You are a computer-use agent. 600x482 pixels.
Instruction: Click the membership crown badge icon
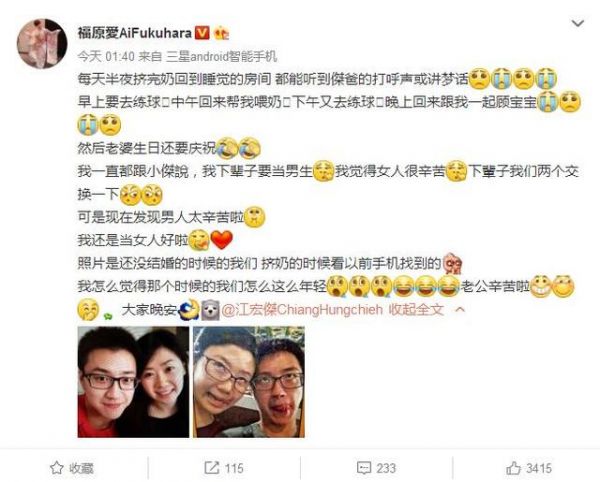(x=221, y=34)
